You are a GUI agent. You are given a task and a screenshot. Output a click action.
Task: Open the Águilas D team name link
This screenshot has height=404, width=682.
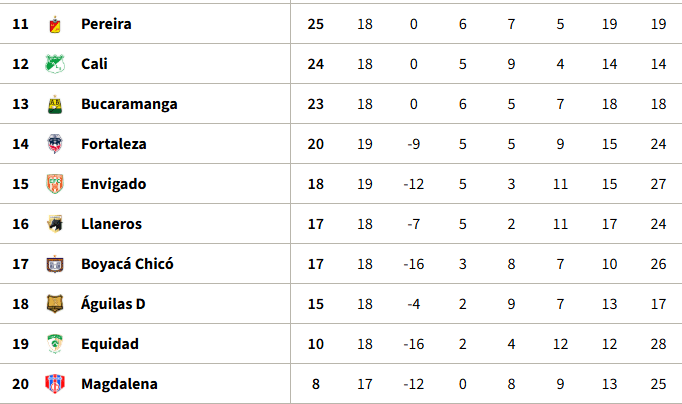pos(113,304)
